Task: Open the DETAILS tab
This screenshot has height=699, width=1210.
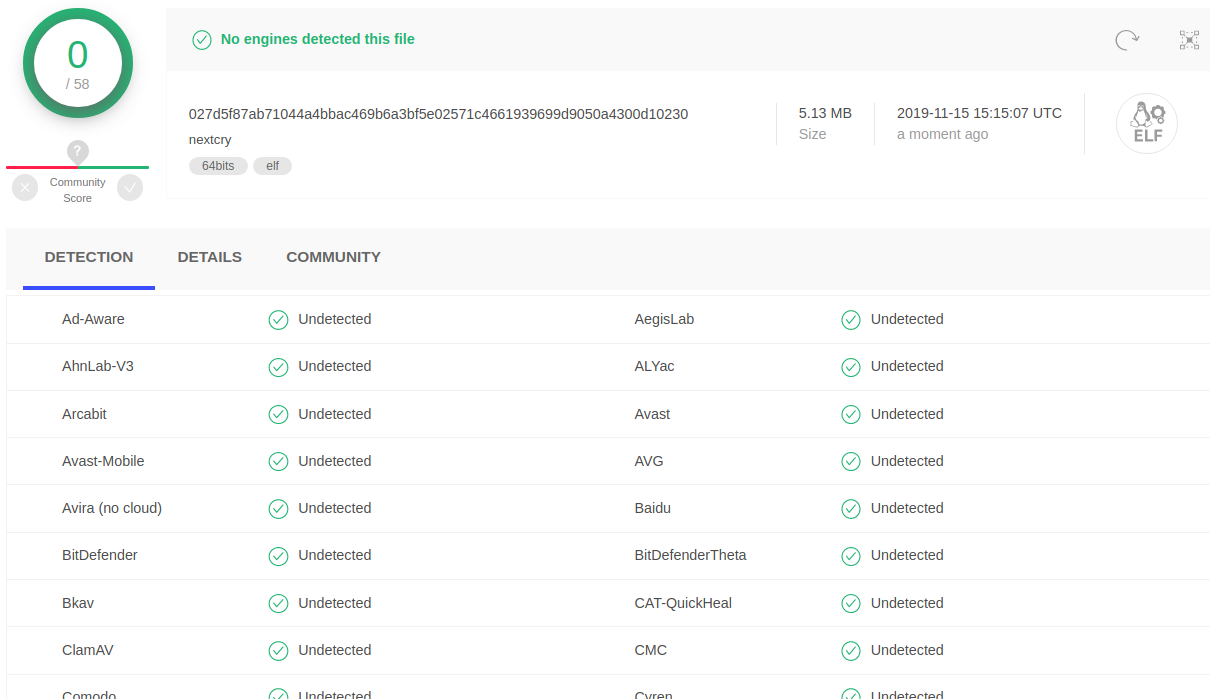Action: (210, 257)
